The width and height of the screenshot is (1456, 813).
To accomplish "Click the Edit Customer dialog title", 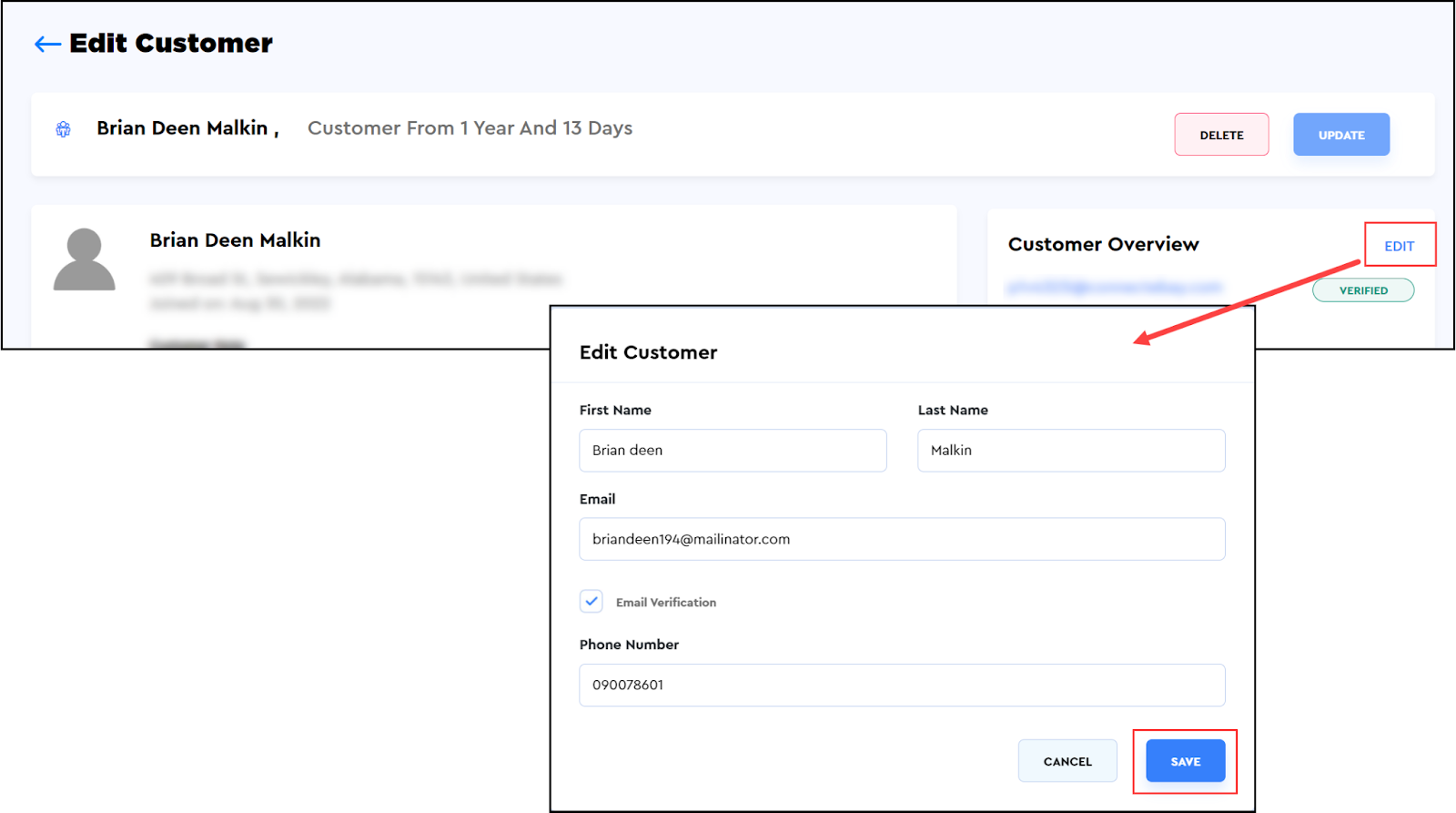I will [x=648, y=352].
